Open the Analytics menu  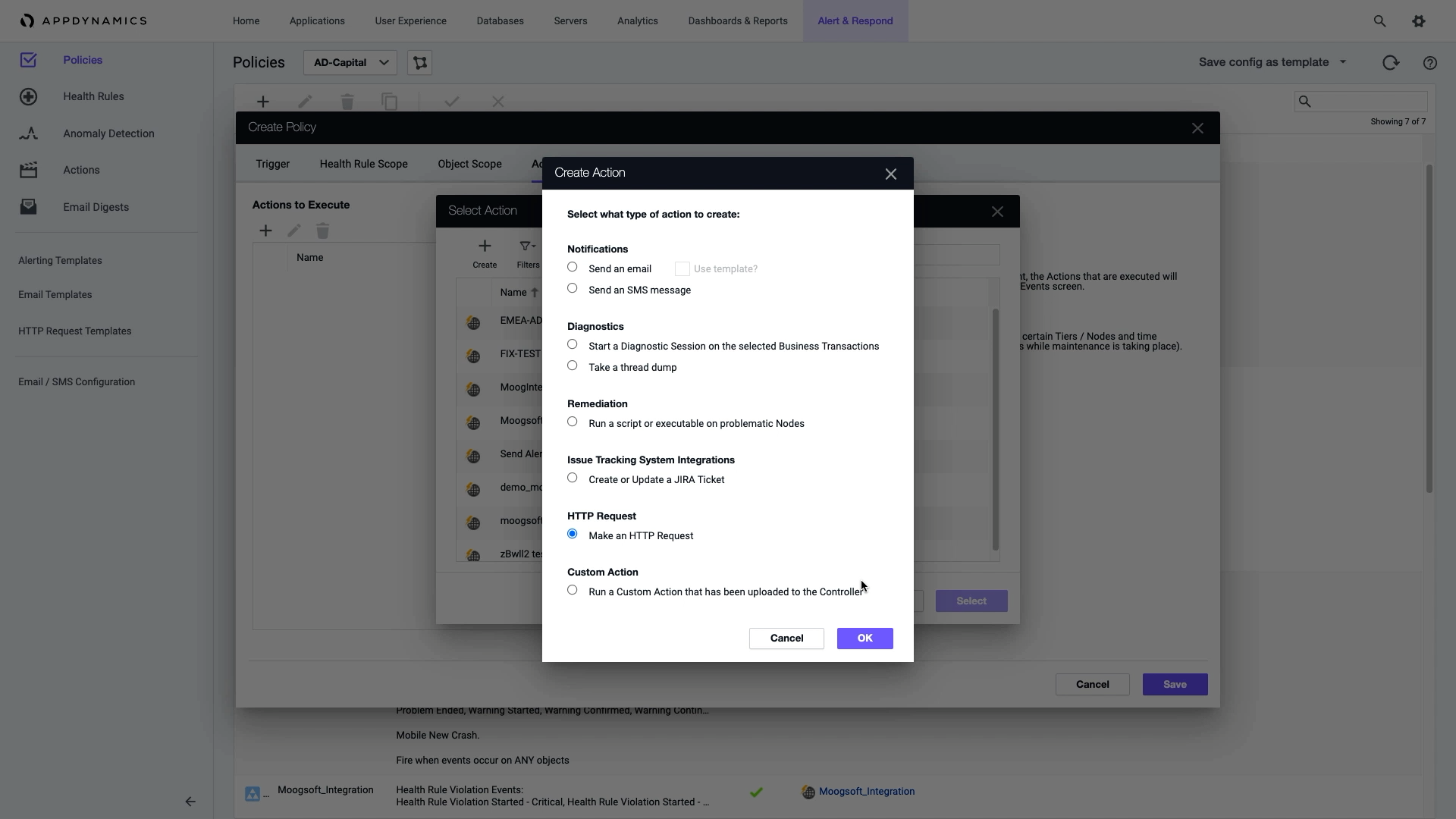pyautogui.click(x=637, y=21)
